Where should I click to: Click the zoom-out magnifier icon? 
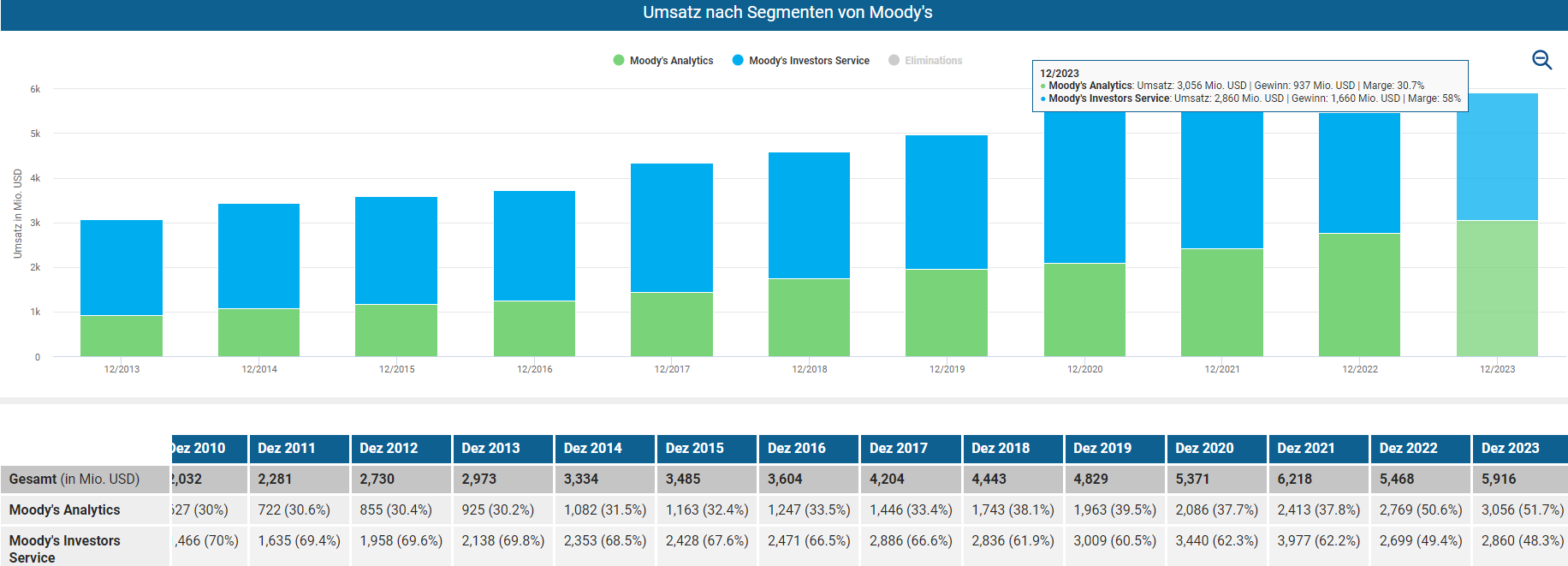click(1541, 59)
